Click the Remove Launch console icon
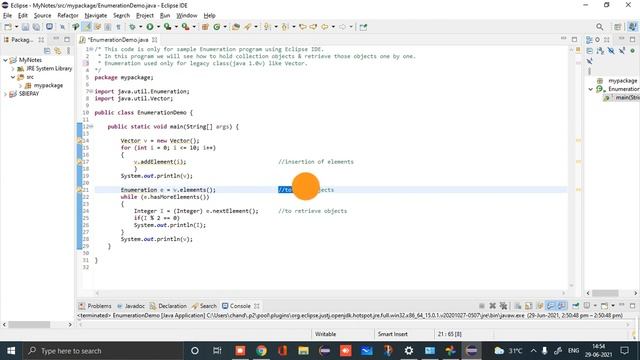640x360 pixels. tap(493, 306)
